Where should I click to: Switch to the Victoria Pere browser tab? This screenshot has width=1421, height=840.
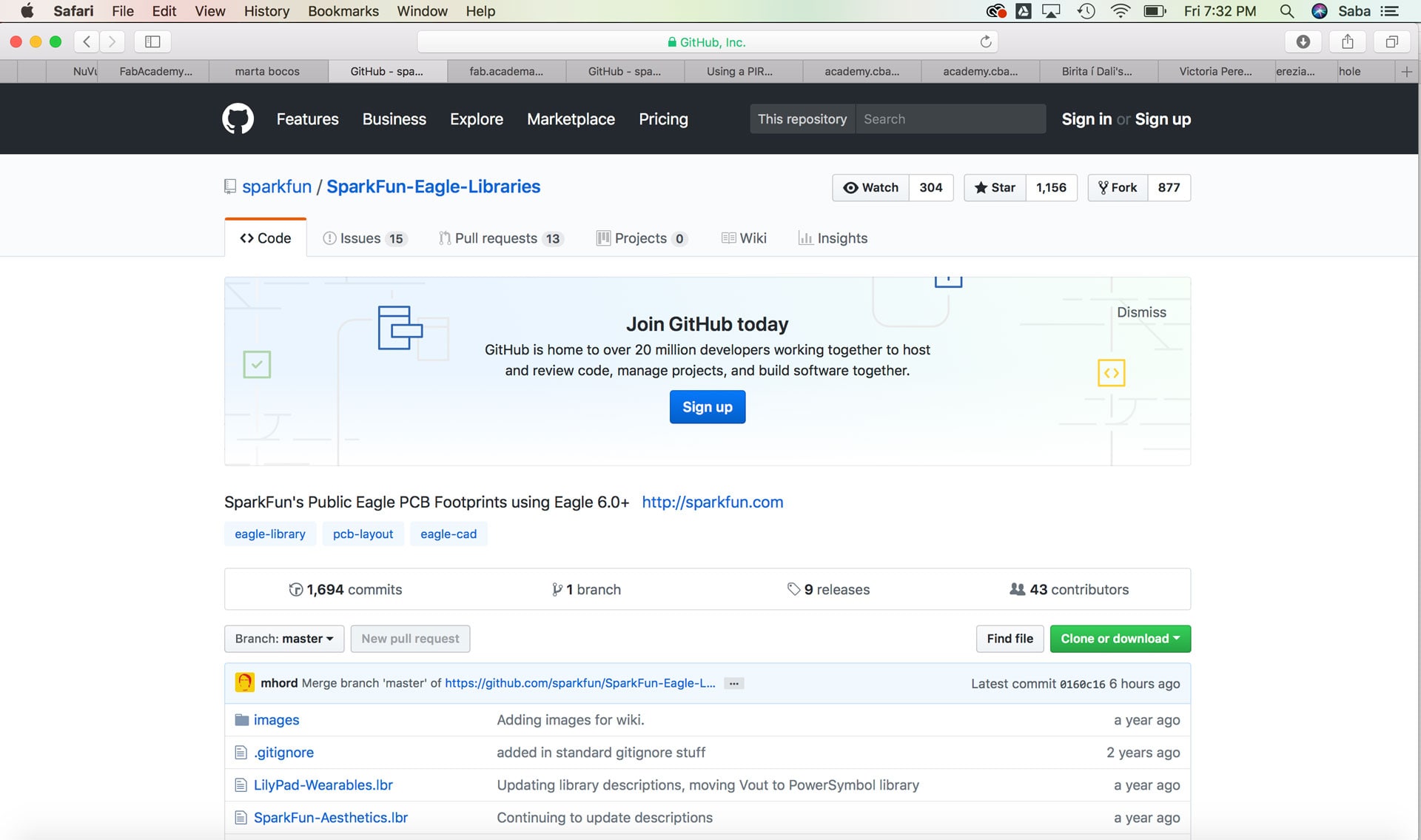coord(1215,71)
